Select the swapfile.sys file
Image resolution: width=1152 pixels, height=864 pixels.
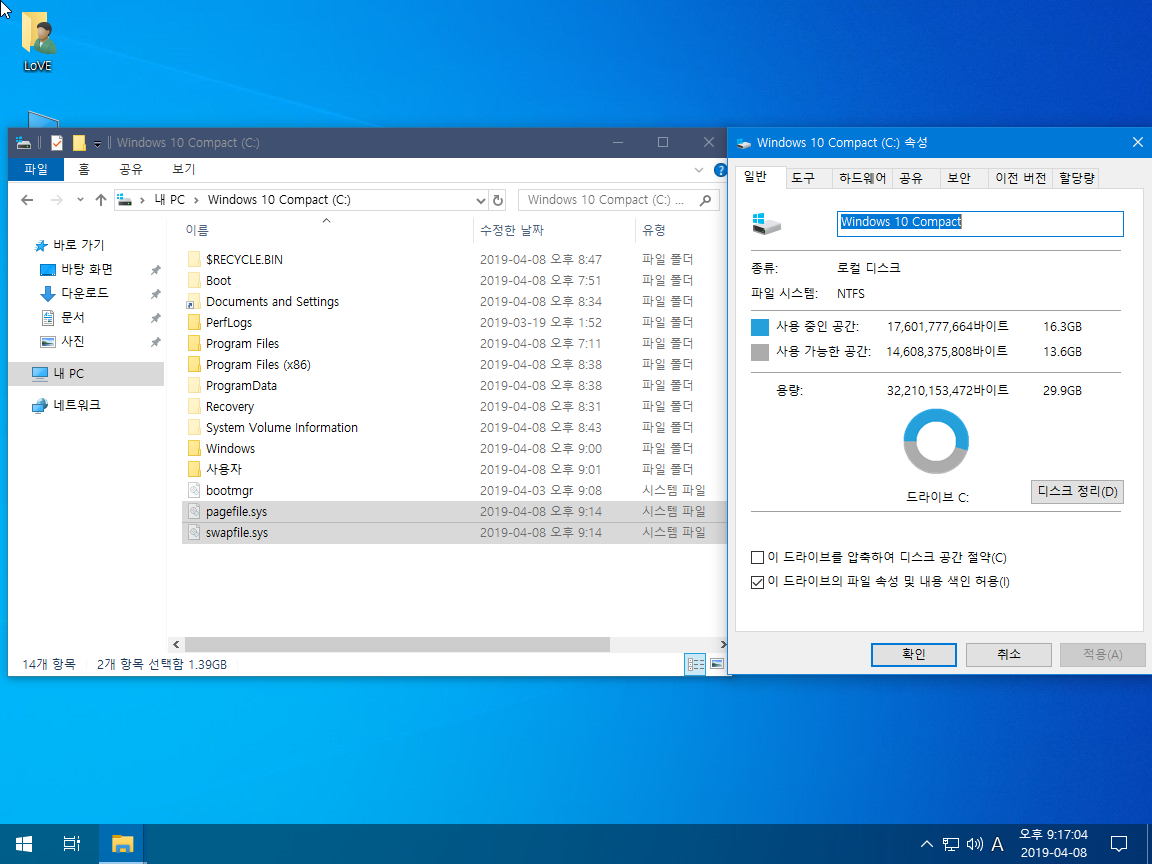point(237,533)
